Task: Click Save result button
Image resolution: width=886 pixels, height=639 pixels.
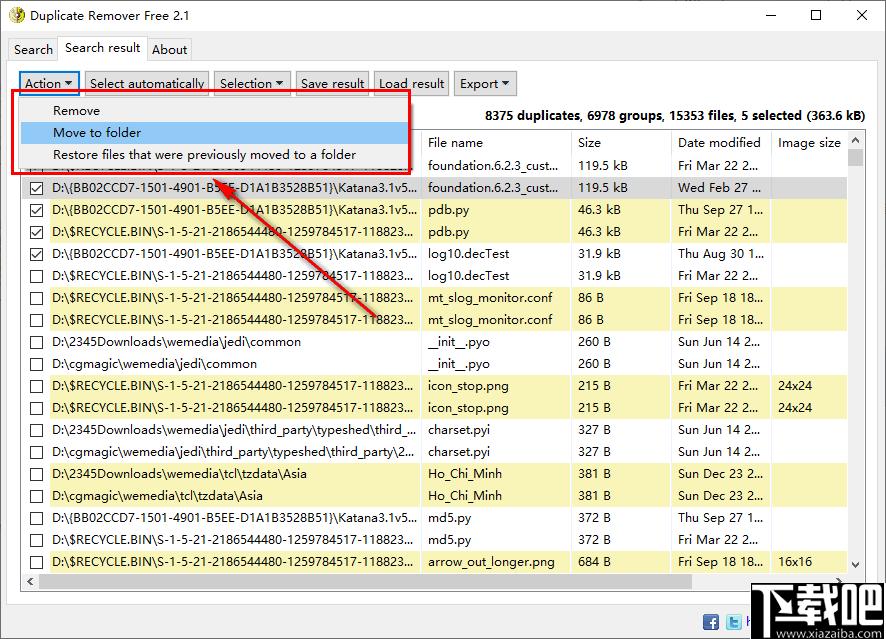Action: tap(332, 84)
